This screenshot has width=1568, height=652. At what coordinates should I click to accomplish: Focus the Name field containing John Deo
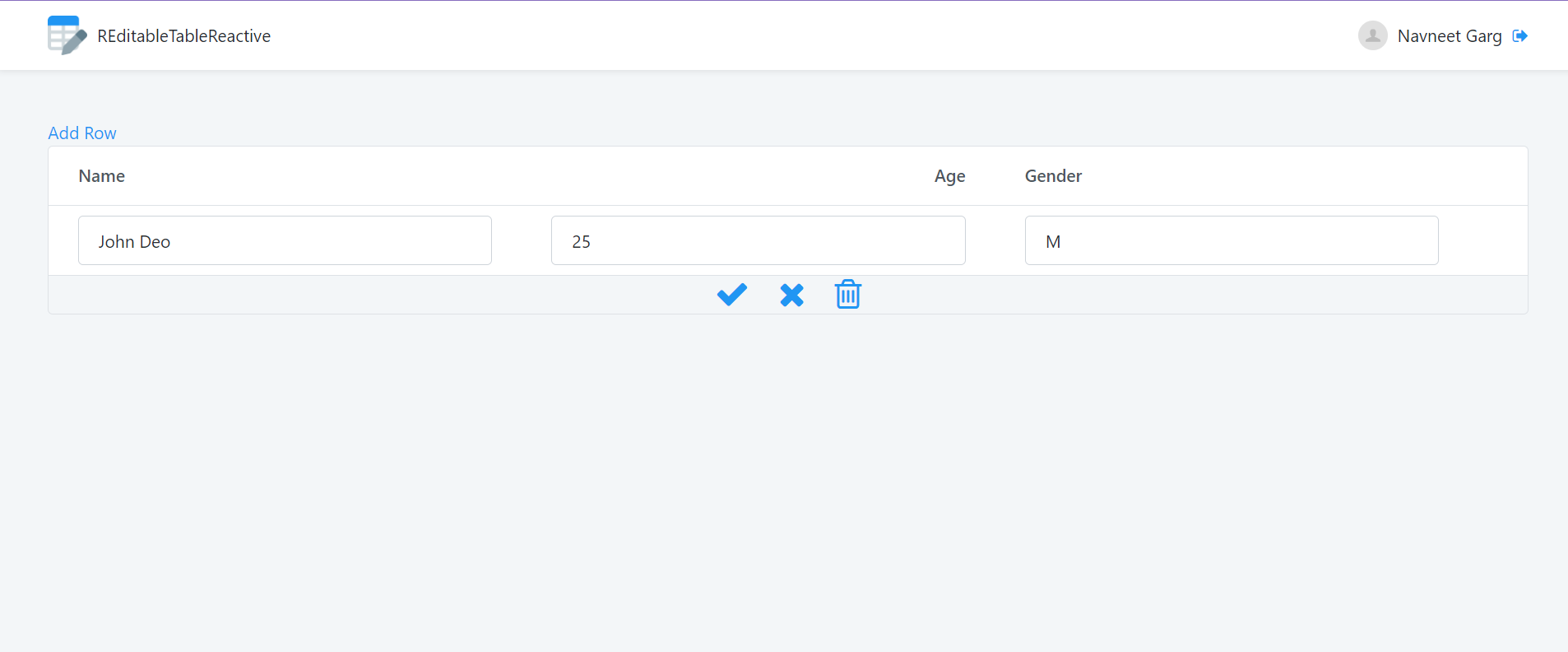click(x=285, y=240)
